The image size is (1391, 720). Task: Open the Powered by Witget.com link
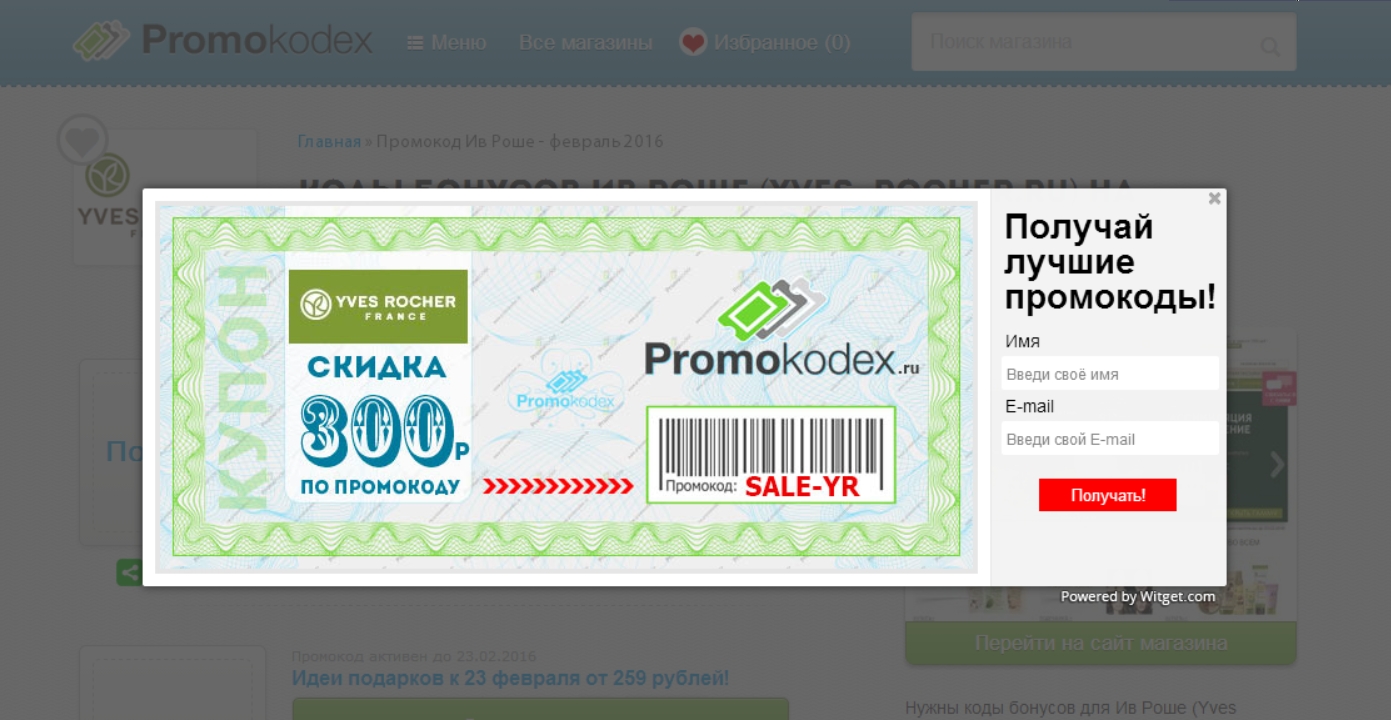1138,597
